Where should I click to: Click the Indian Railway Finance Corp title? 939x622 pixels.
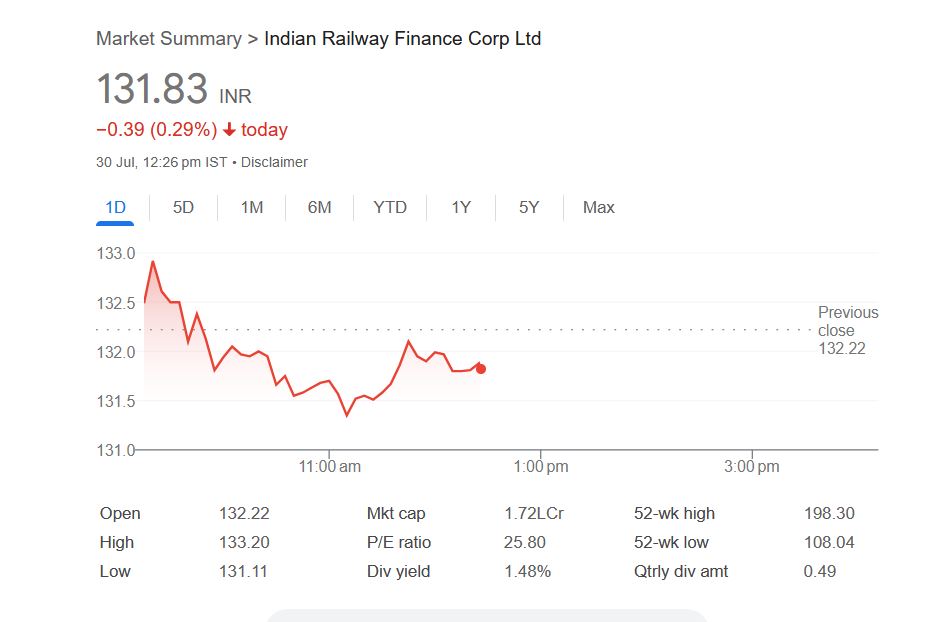click(402, 39)
